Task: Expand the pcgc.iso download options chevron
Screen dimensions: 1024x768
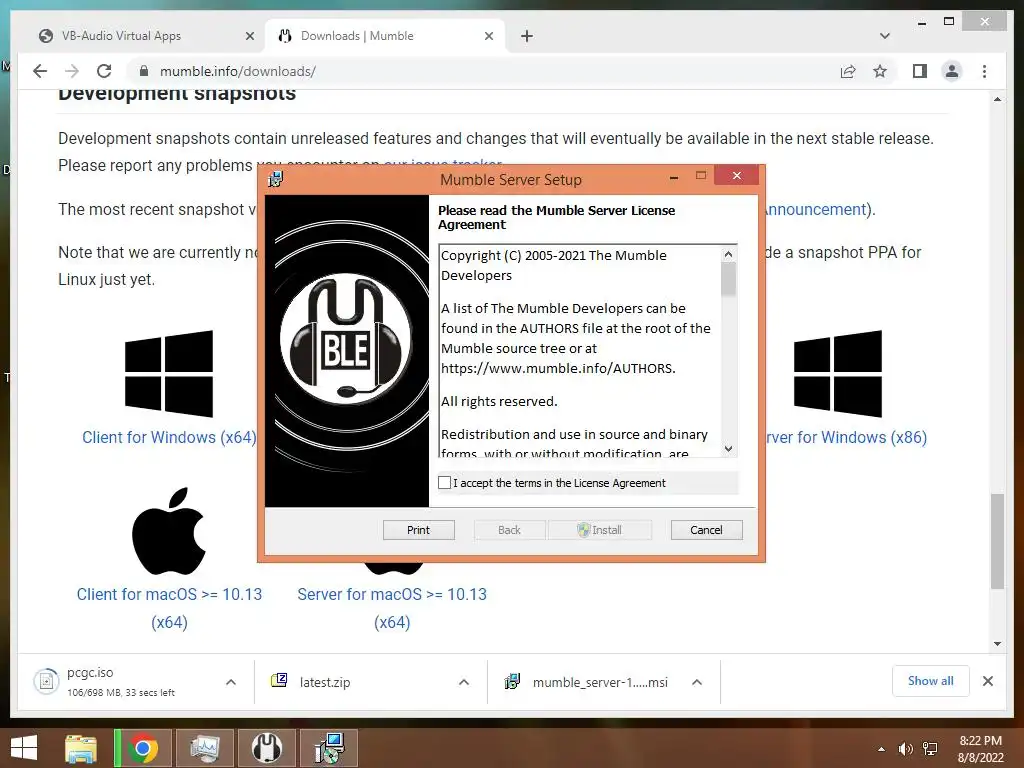Action: [231, 682]
